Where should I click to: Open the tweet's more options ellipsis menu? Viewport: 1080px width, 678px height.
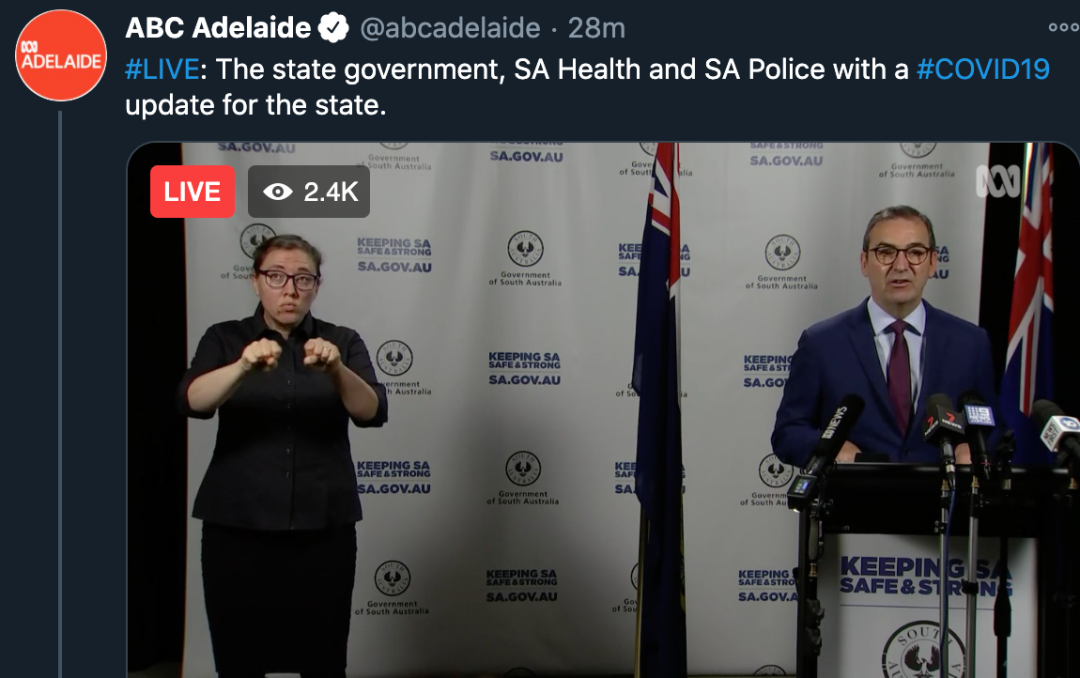pyautogui.click(x=1063, y=28)
